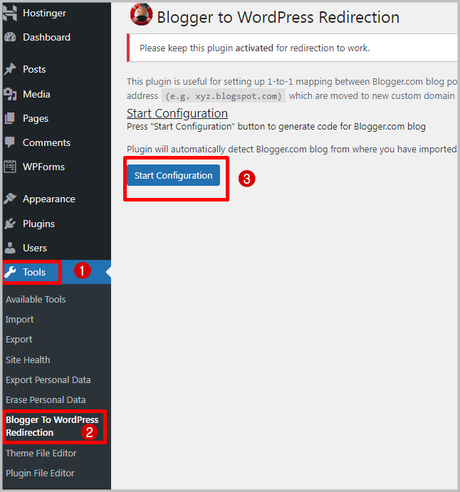Click the Comments speech bubble icon
This screenshot has width=460, height=492.
coord(10,142)
